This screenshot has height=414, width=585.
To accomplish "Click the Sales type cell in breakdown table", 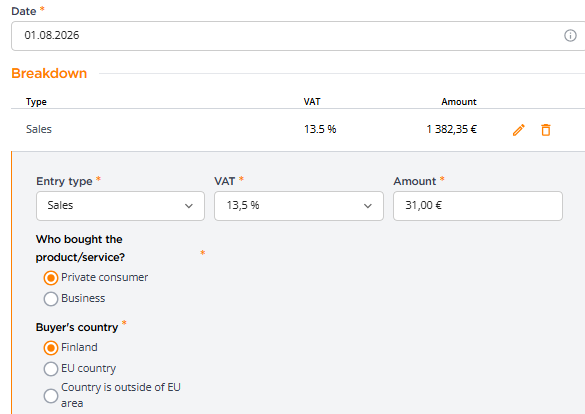I will (39, 129).
